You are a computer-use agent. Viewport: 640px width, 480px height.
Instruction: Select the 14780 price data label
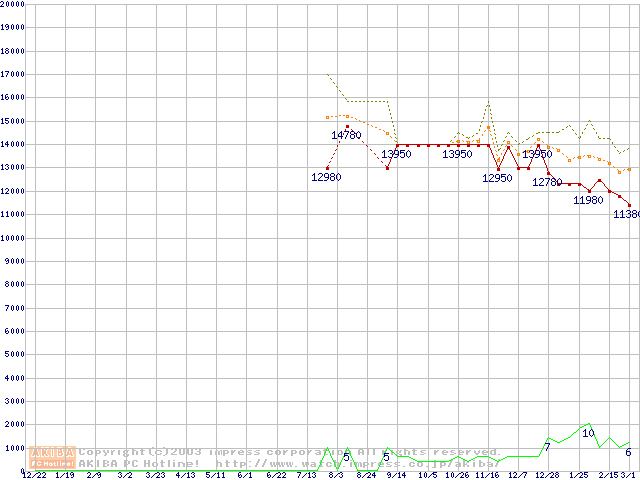(x=346, y=135)
